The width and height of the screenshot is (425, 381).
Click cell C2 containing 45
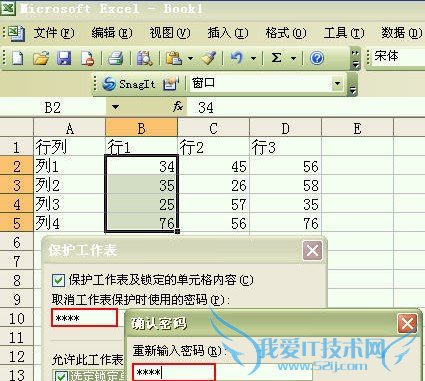pyautogui.click(x=213, y=166)
